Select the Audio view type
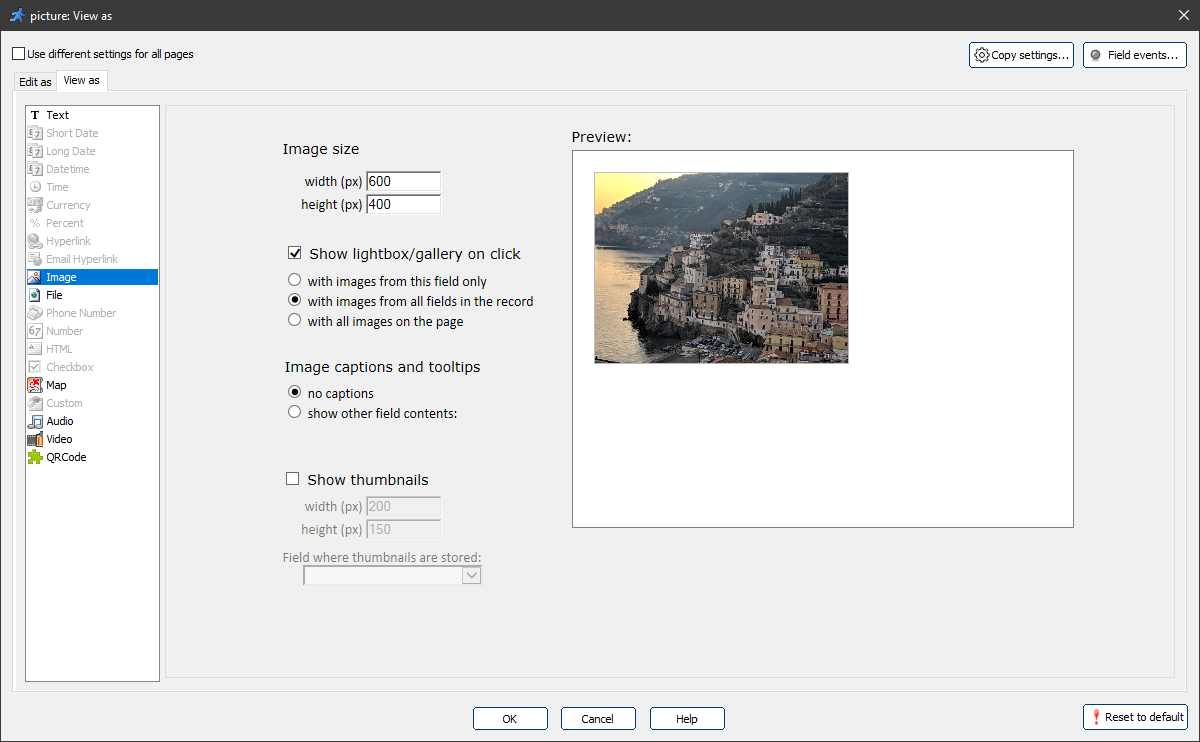Image resolution: width=1200 pixels, height=742 pixels. click(x=58, y=420)
